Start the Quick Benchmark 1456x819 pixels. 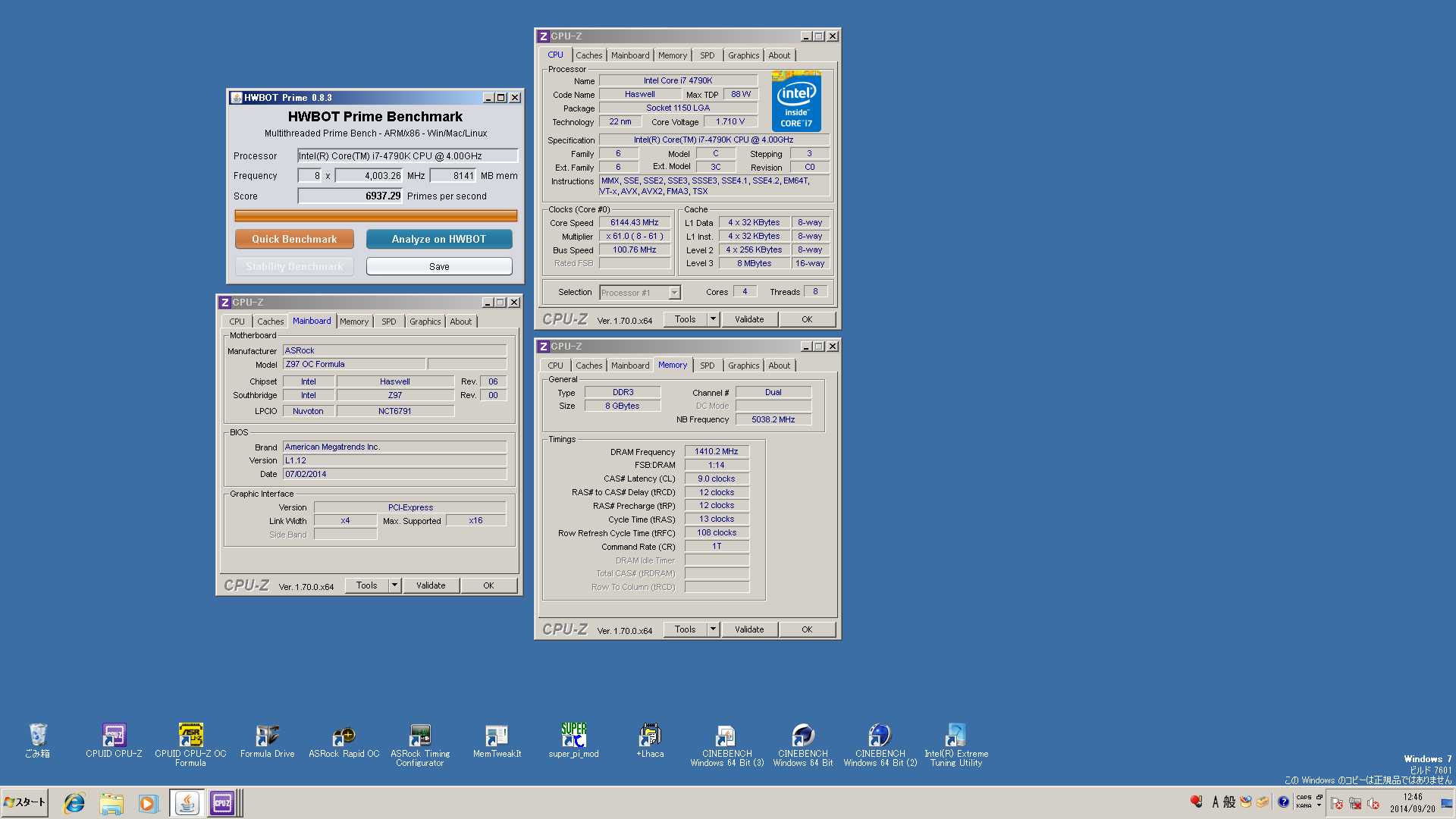pyautogui.click(x=294, y=239)
